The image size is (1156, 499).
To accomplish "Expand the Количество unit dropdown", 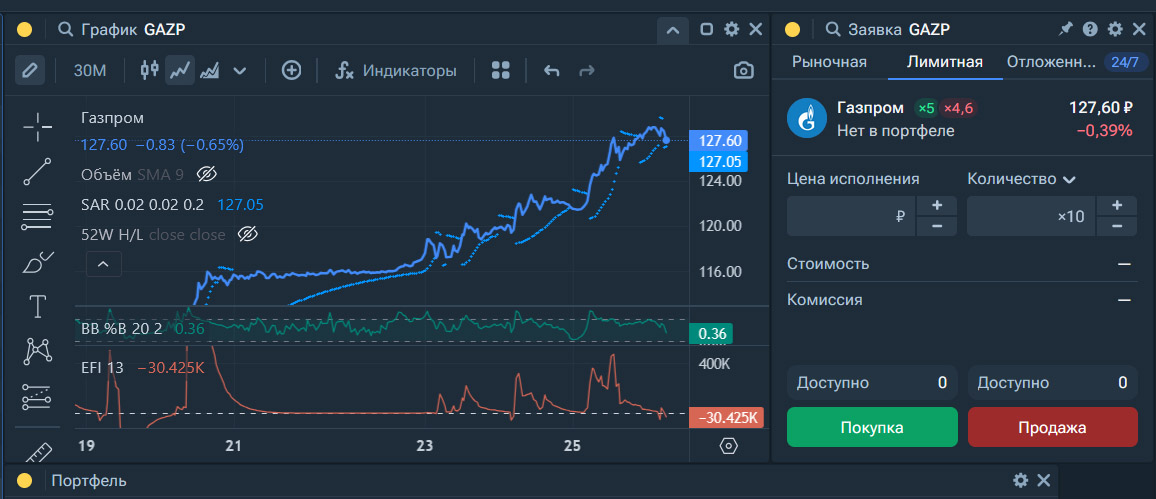I will point(1069,180).
